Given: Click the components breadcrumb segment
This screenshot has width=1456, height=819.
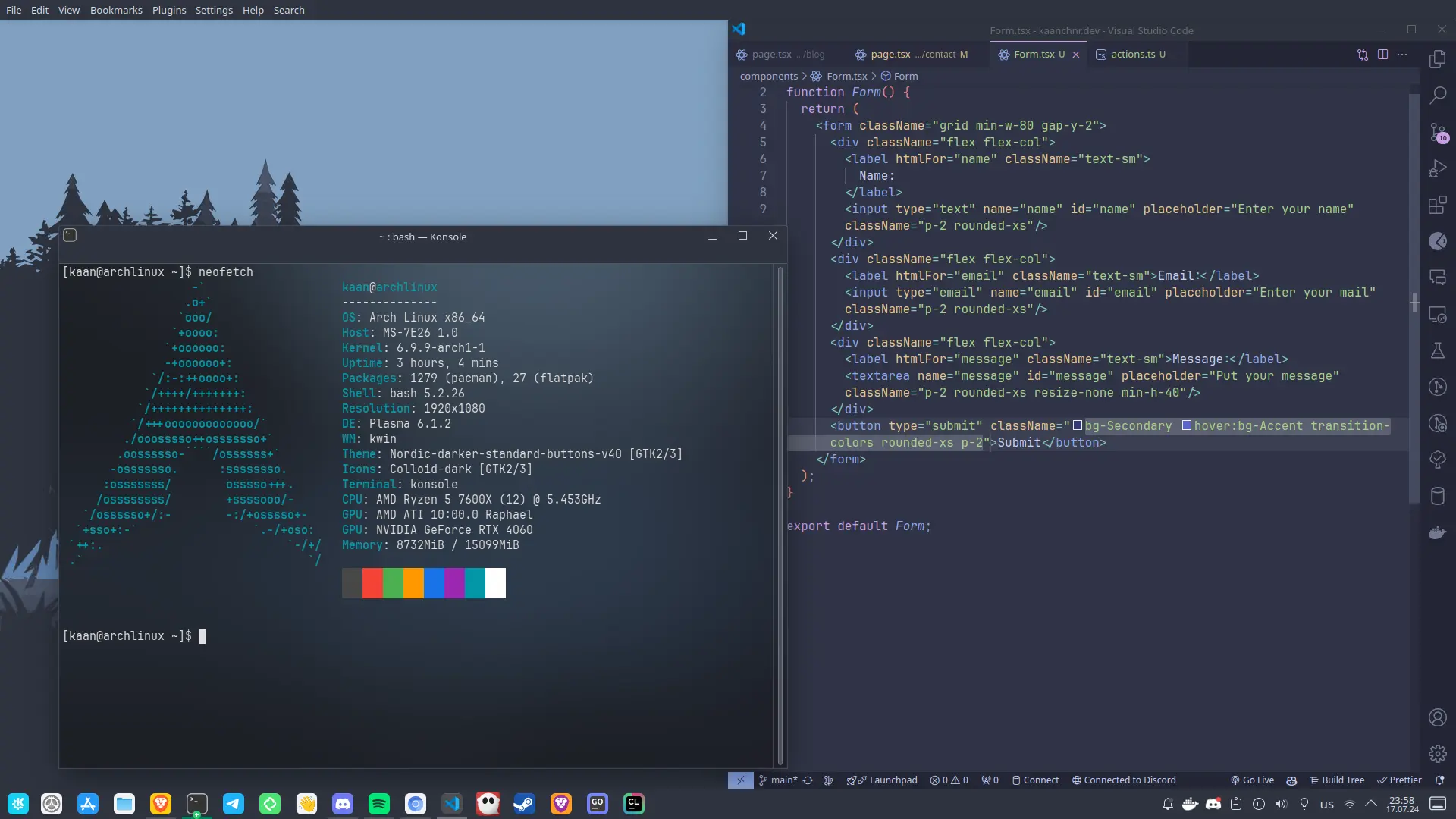Looking at the screenshot, I should click(x=768, y=76).
